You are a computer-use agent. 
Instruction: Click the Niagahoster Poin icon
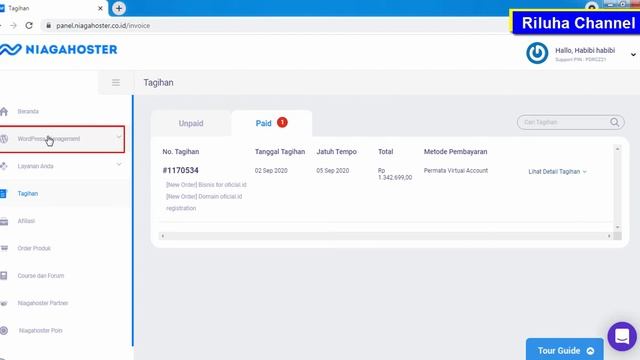pyautogui.click(x=4, y=331)
